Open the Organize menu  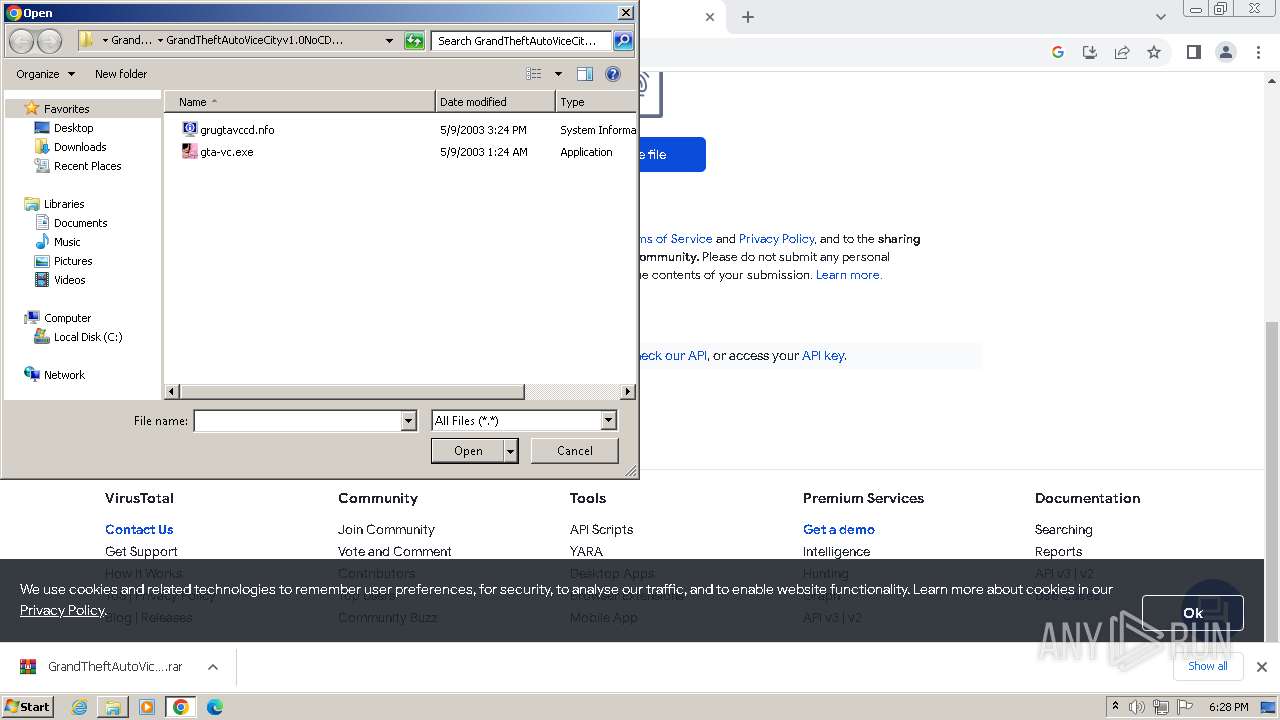click(45, 74)
